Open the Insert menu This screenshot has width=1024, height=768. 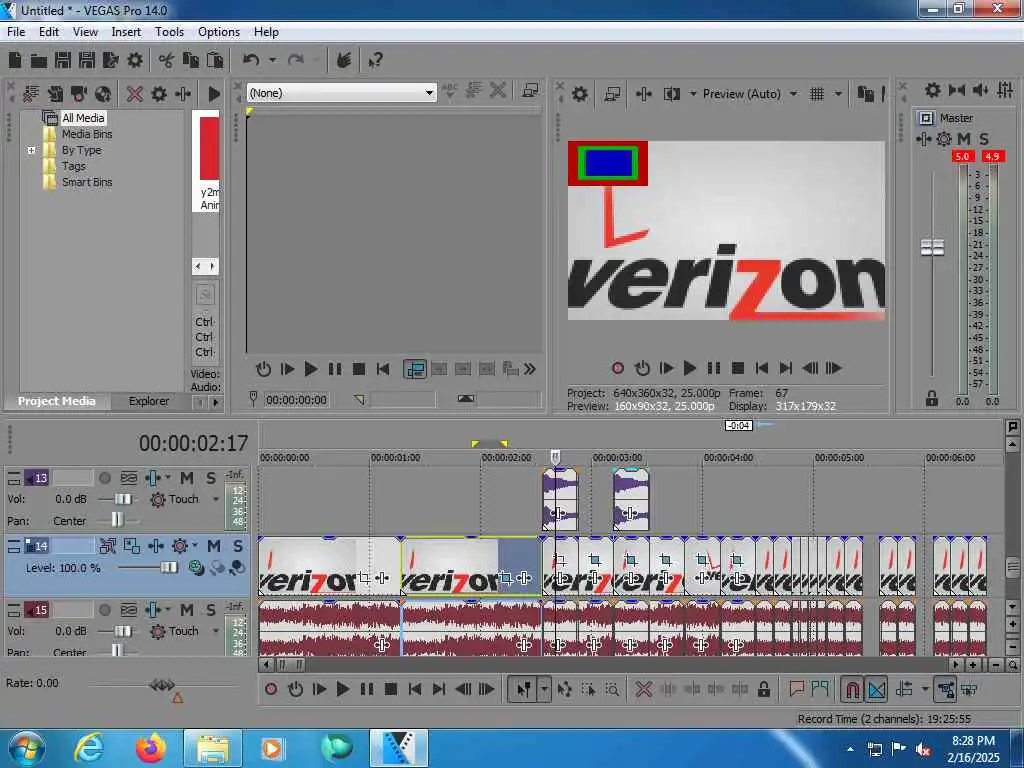coord(126,32)
